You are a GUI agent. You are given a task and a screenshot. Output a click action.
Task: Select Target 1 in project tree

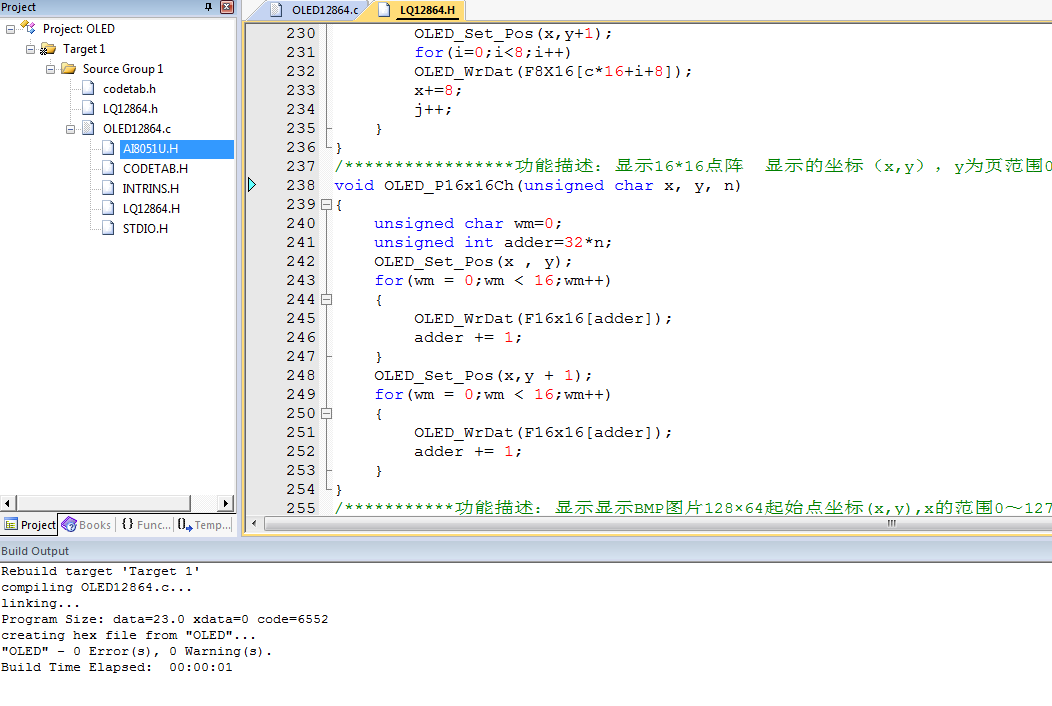coord(84,49)
